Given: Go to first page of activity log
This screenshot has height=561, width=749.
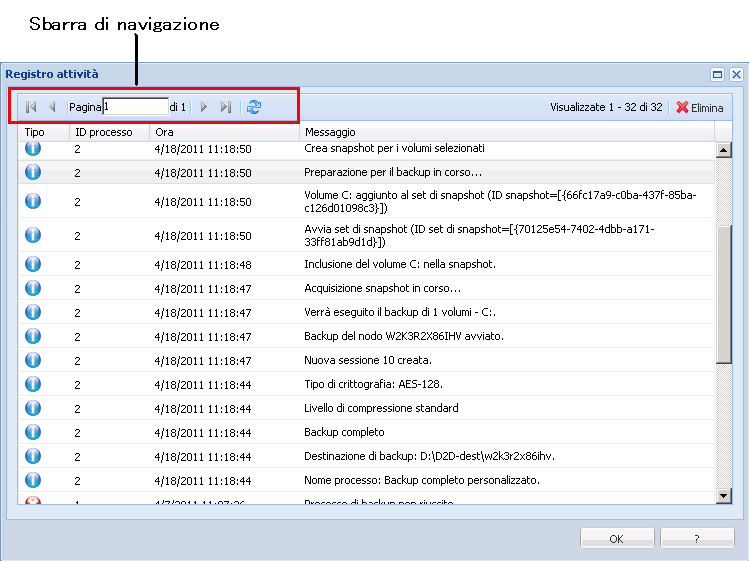Looking at the screenshot, I should (31, 106).
